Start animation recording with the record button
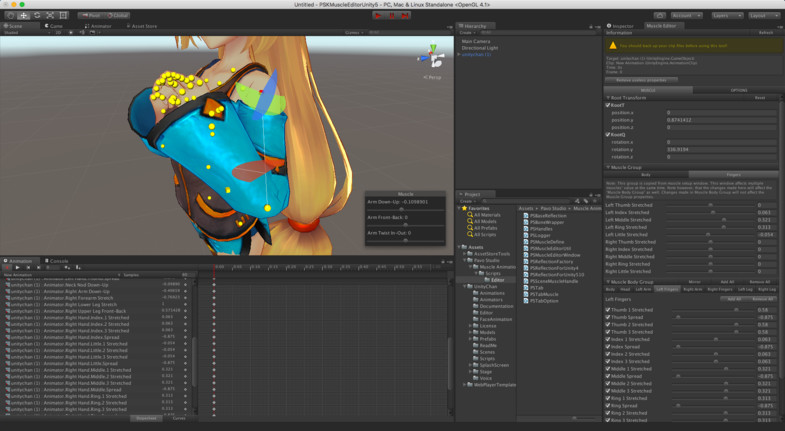785x431 pixels. [x=7, y=268]
